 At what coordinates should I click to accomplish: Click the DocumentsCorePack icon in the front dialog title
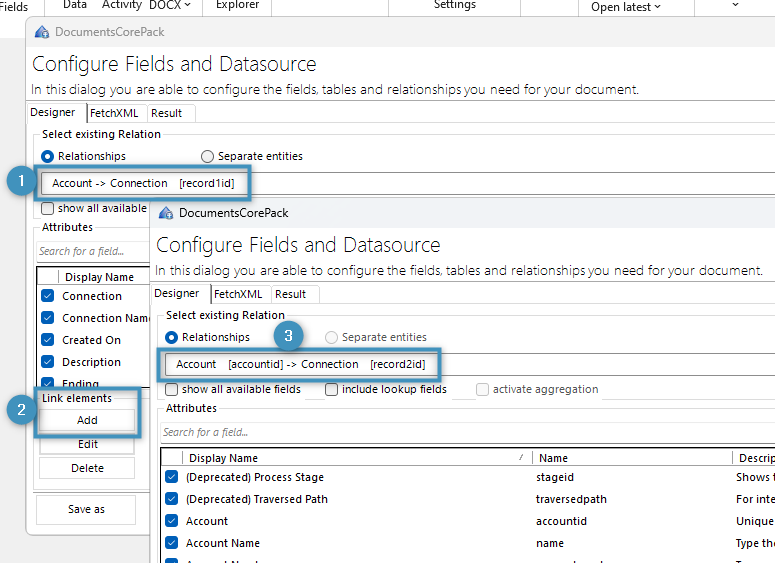point(166,213)
